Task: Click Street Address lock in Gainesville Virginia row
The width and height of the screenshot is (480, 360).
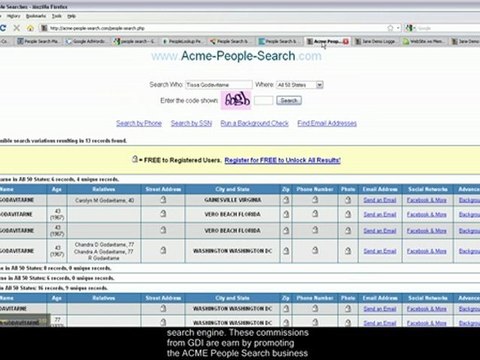Action: [x=163, y=200]
